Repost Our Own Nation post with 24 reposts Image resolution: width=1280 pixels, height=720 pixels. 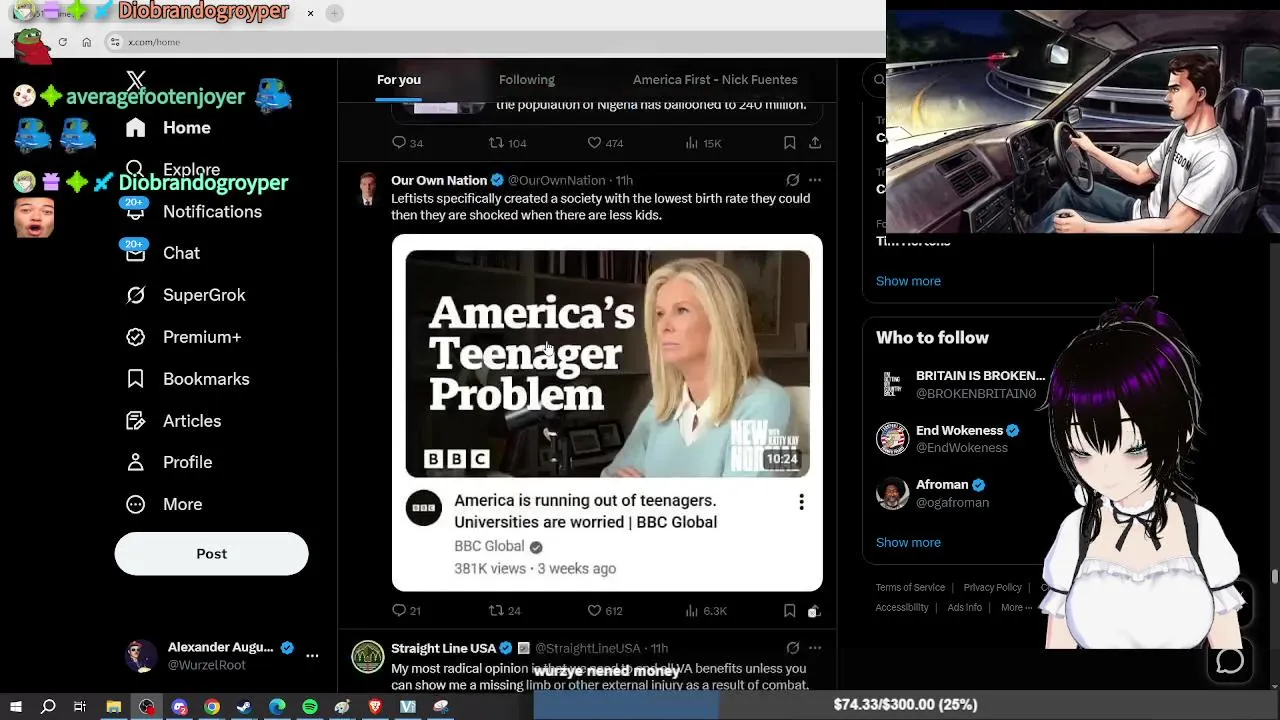(505, 610)
